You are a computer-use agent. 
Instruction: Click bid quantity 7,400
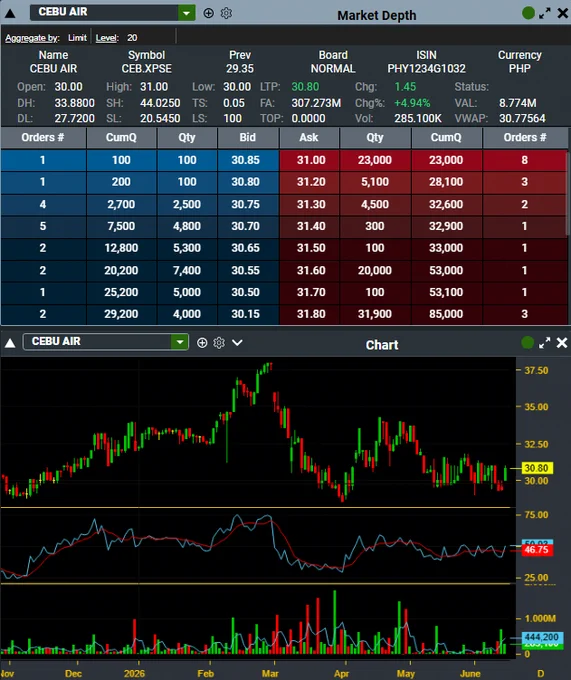(187, 271)
